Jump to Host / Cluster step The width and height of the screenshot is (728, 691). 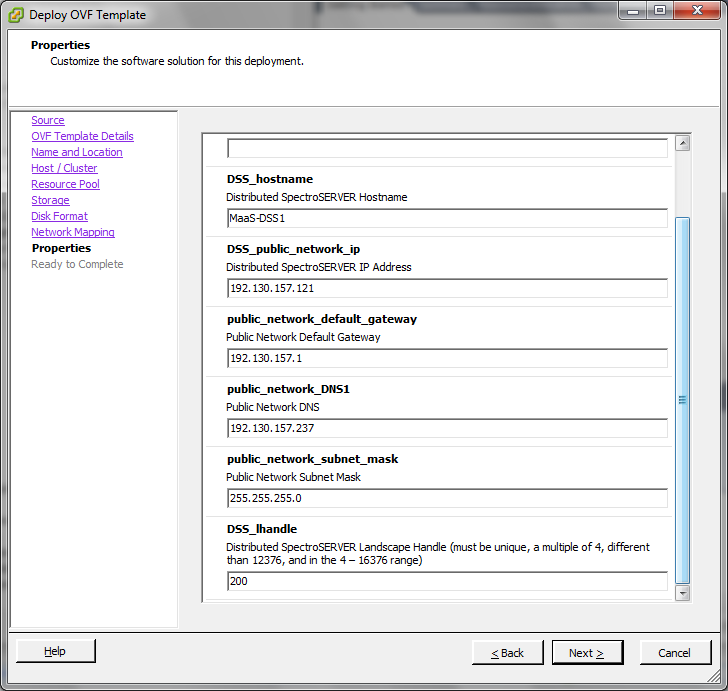65,168
